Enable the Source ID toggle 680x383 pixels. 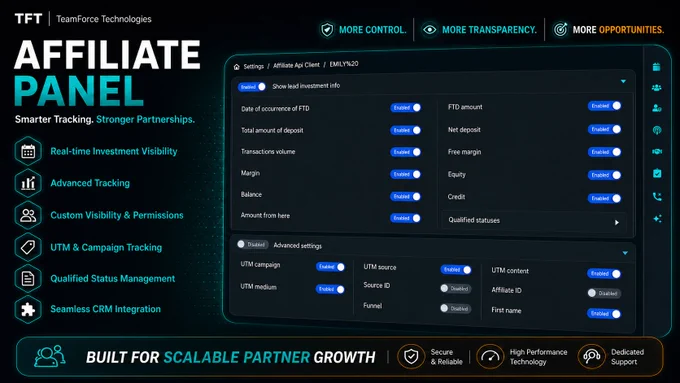coord(455,288)
